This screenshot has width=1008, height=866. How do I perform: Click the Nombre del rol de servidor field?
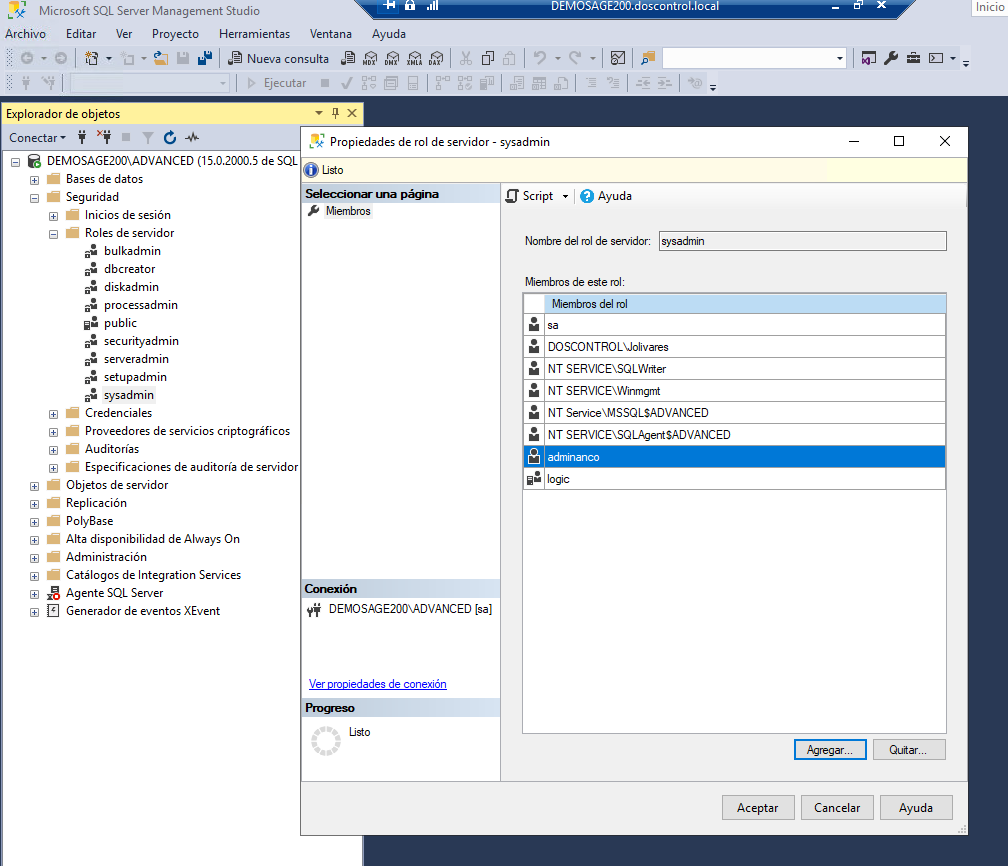click(802, 241)
